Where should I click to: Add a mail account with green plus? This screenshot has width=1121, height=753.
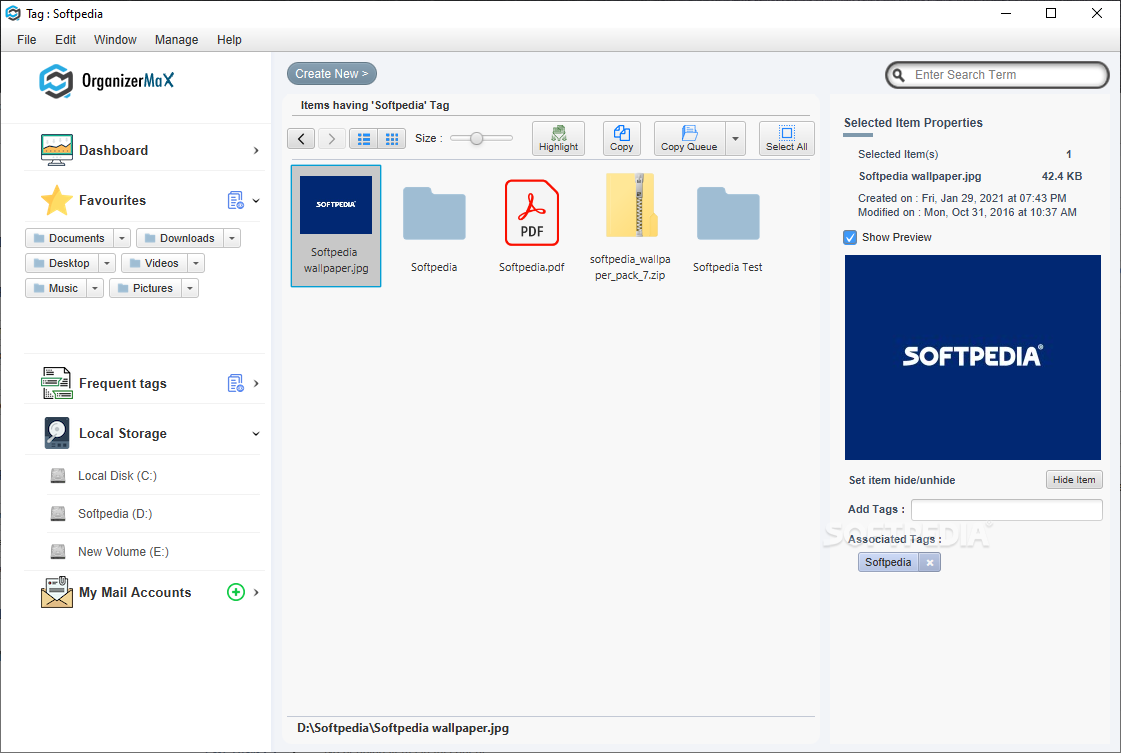click(236, 592)
